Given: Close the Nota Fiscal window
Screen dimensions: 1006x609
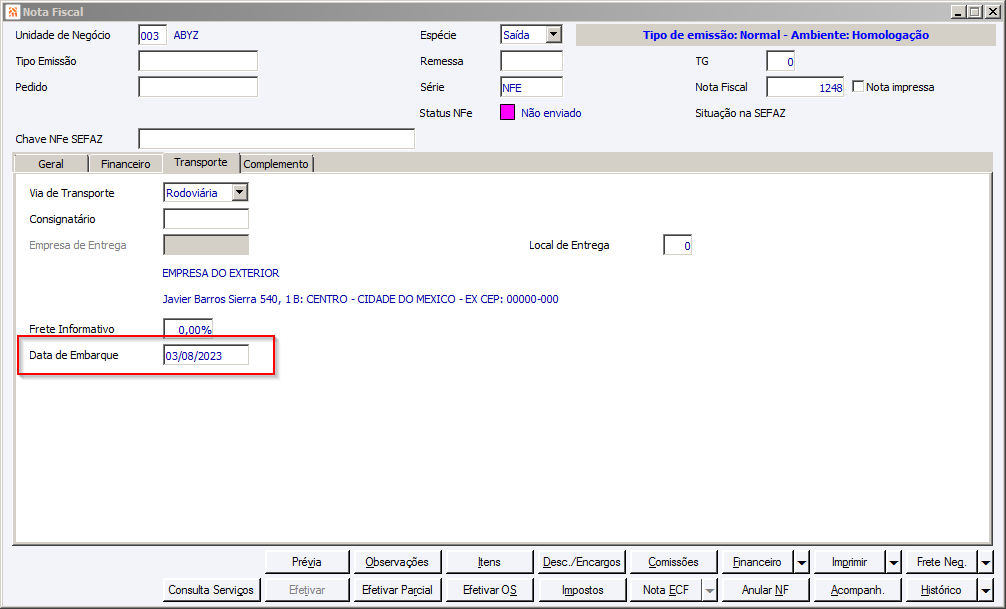Looking at the screenshot, I should tap(992, 12).
